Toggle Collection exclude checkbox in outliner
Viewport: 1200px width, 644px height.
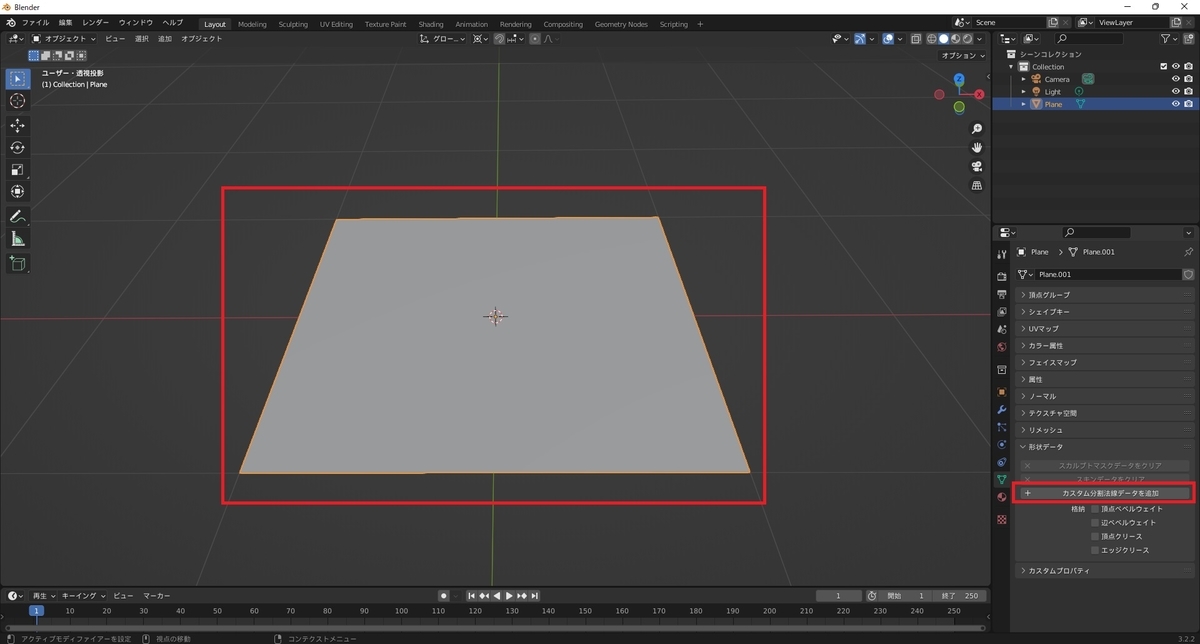click(1164, 66)
